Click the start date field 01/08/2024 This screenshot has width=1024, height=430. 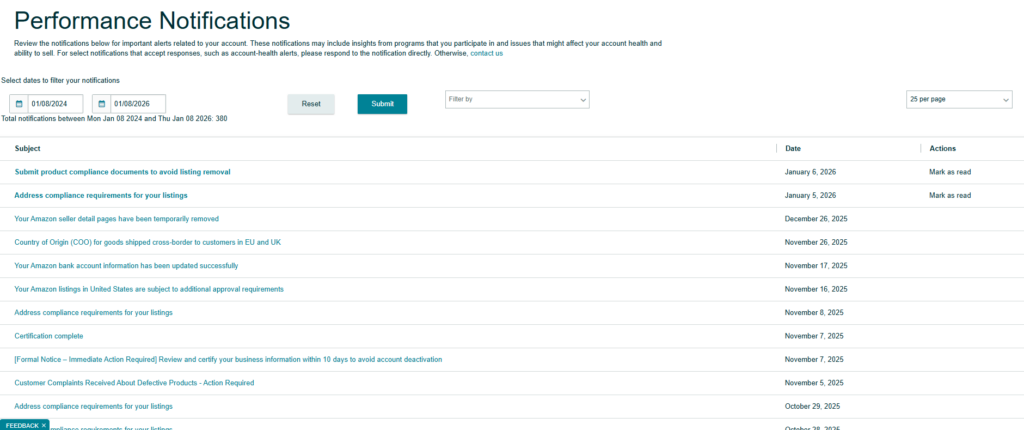(55, 104)
